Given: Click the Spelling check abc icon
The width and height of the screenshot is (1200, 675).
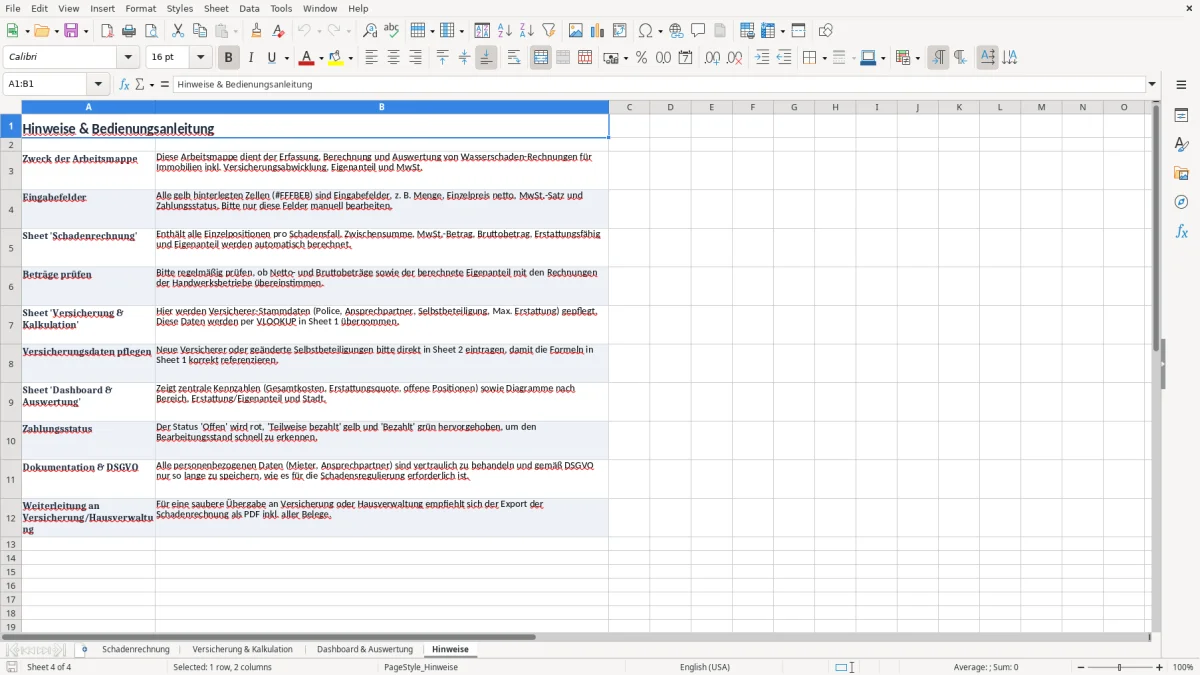Looking at the screenshot, I should coord(392,31).
